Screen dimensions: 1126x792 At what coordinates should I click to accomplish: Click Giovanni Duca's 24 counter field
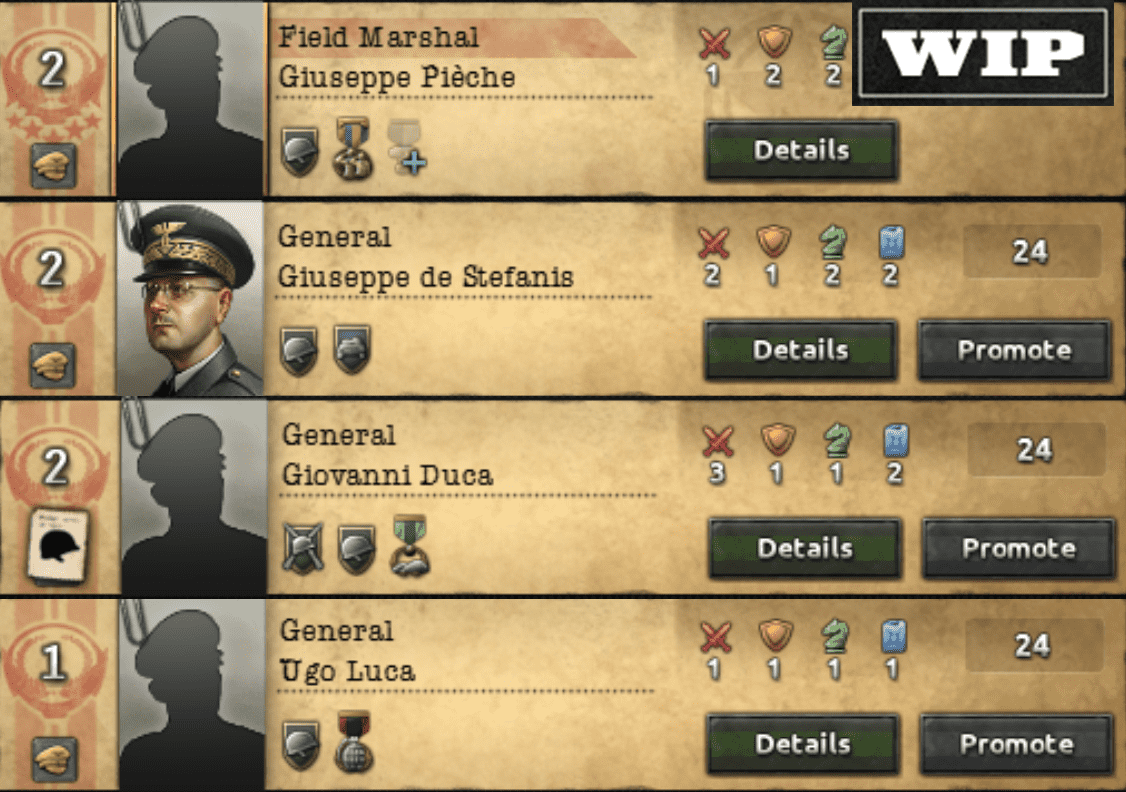click(1036, 449)
